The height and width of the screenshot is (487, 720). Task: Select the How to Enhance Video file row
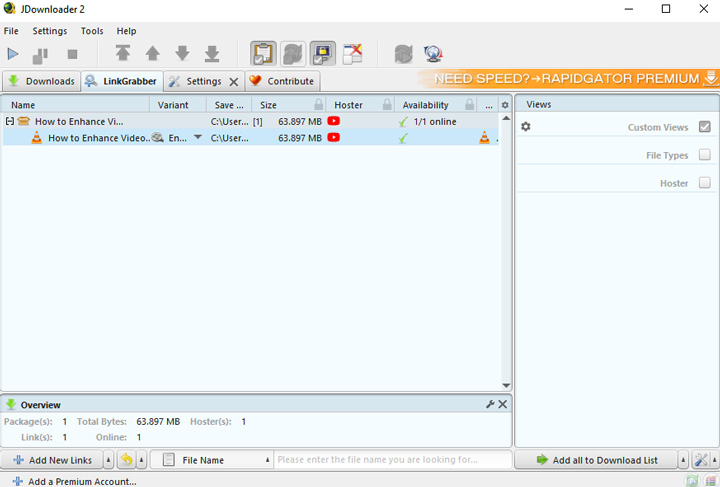pyautogui.click(x=250, y=138)
